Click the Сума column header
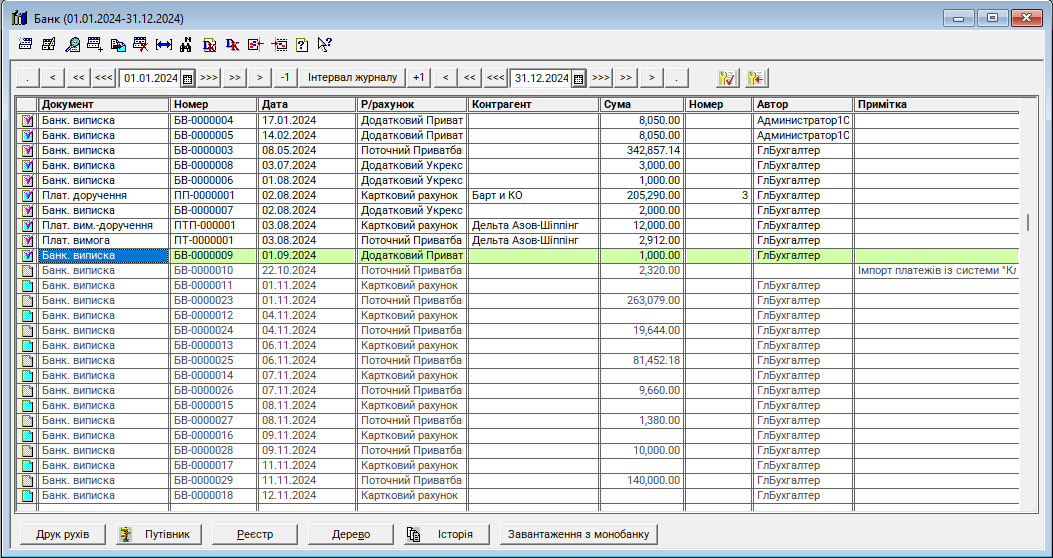Viewport: 1053px width, 558px height. [x=642, y=104]
